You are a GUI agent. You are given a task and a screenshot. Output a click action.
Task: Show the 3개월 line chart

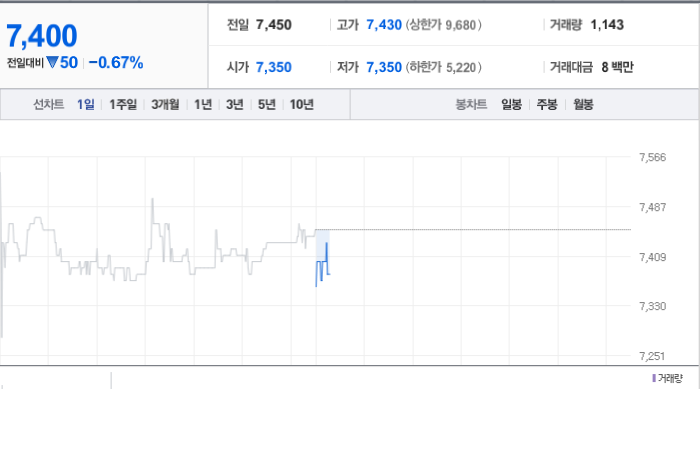point(165,104)
